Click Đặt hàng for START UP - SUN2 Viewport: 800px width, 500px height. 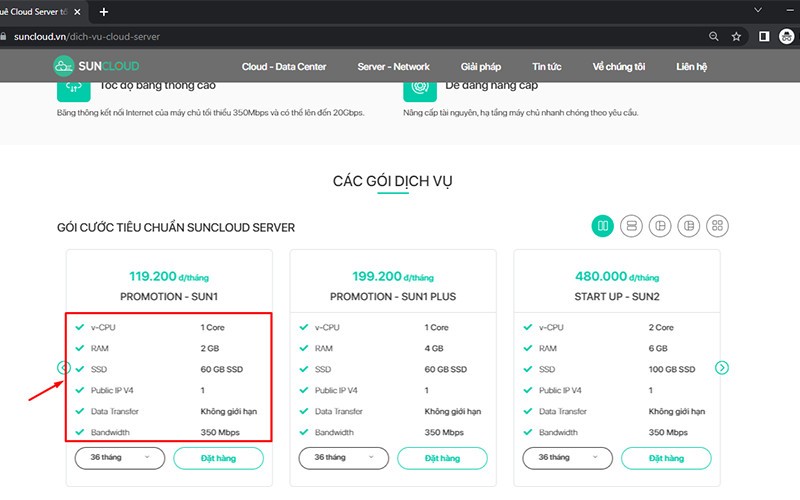(x=666, y=458)
